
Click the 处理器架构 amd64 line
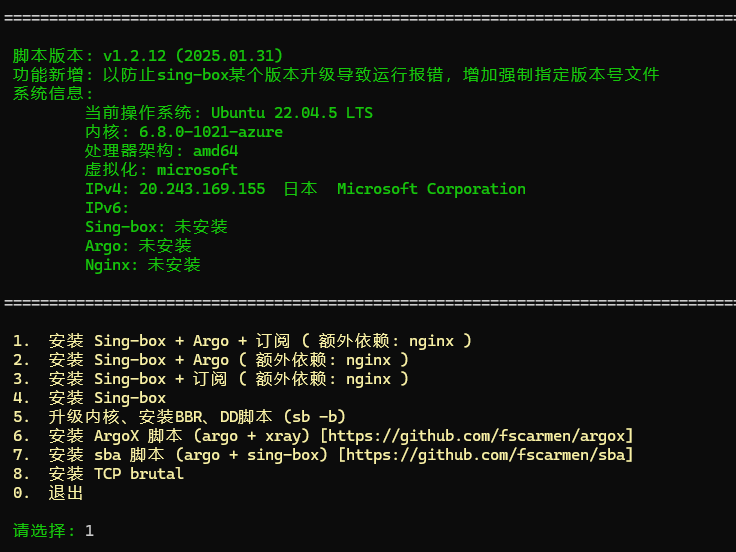(x=161, y=151)
